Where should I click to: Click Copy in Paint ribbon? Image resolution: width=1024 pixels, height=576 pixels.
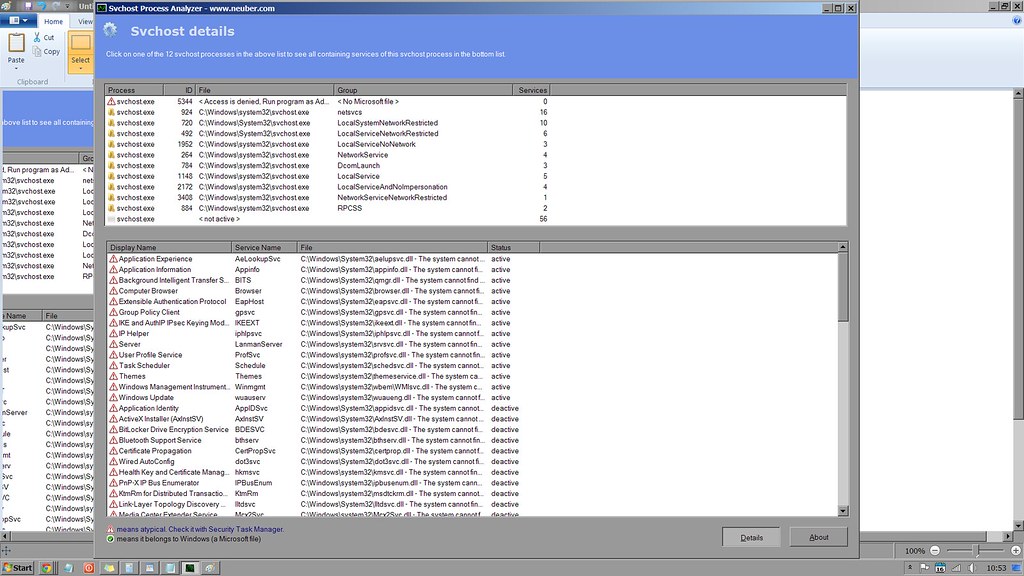pos(46,52)
